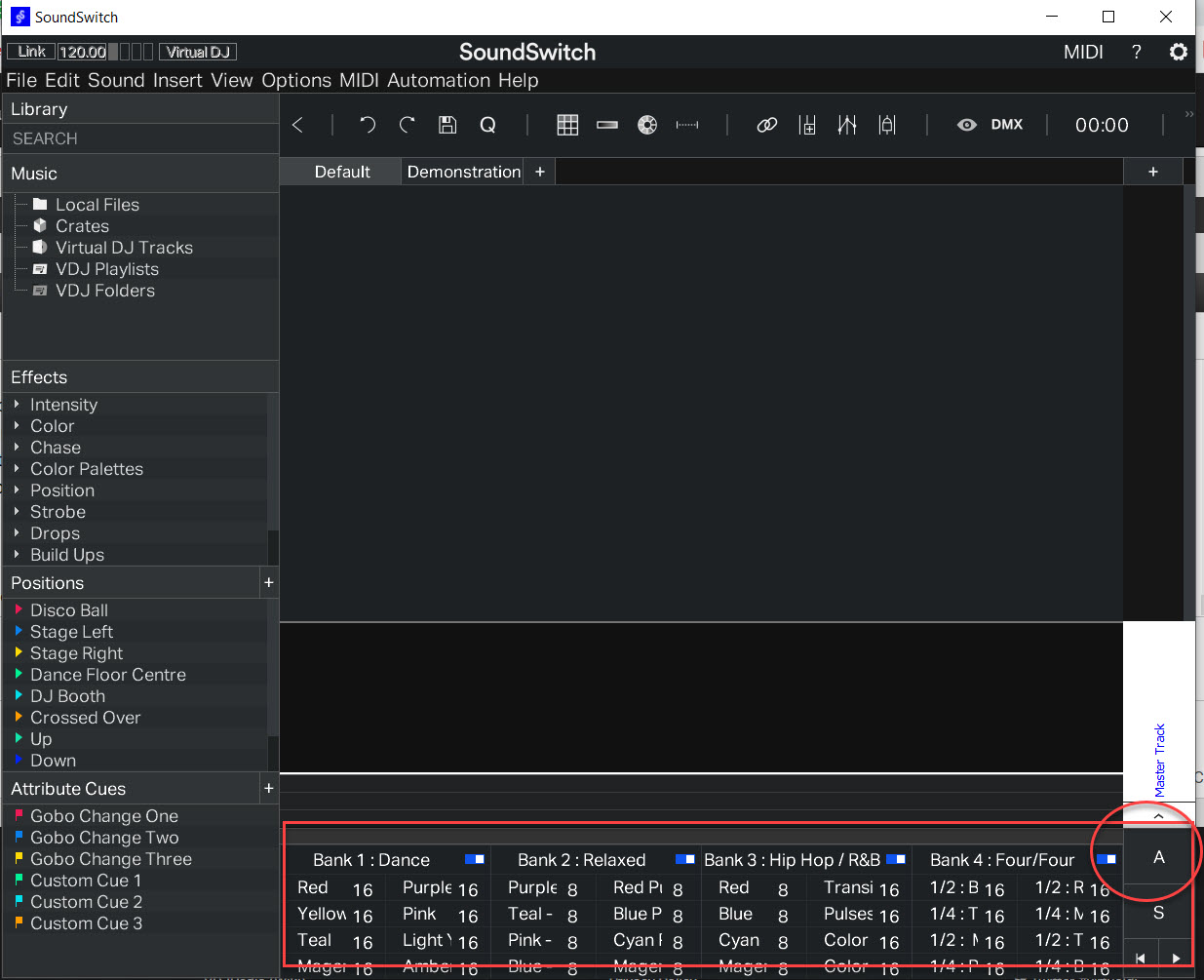This screenshot has width=1204, height=980.
Task: Open settings with the gear icon
Action: (x=1179, y=52)
